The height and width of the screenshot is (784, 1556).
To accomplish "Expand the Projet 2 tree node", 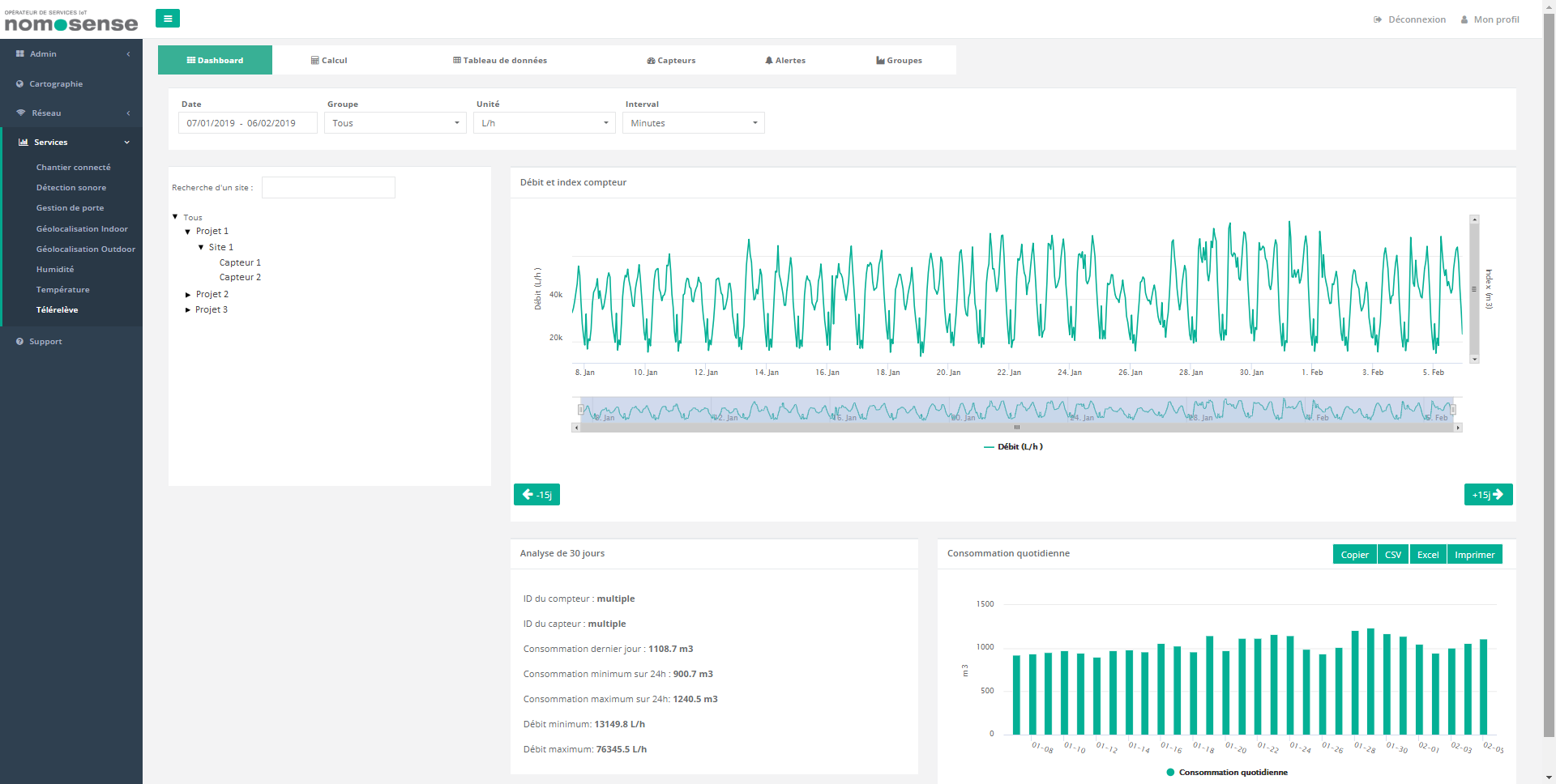I will [188, 295].
